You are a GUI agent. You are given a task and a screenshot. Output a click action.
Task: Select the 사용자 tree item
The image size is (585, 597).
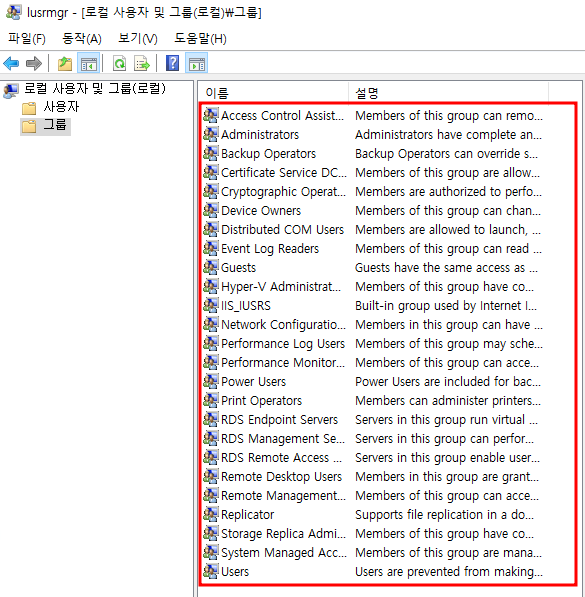(61, 107)
